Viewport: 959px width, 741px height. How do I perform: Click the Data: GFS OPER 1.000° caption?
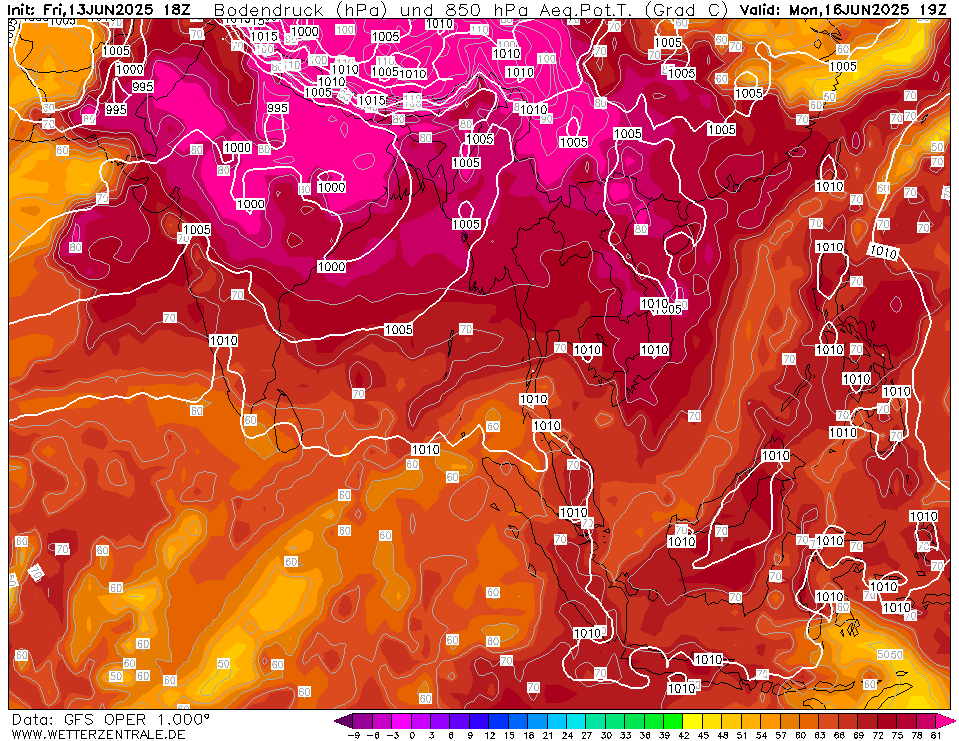111,719
